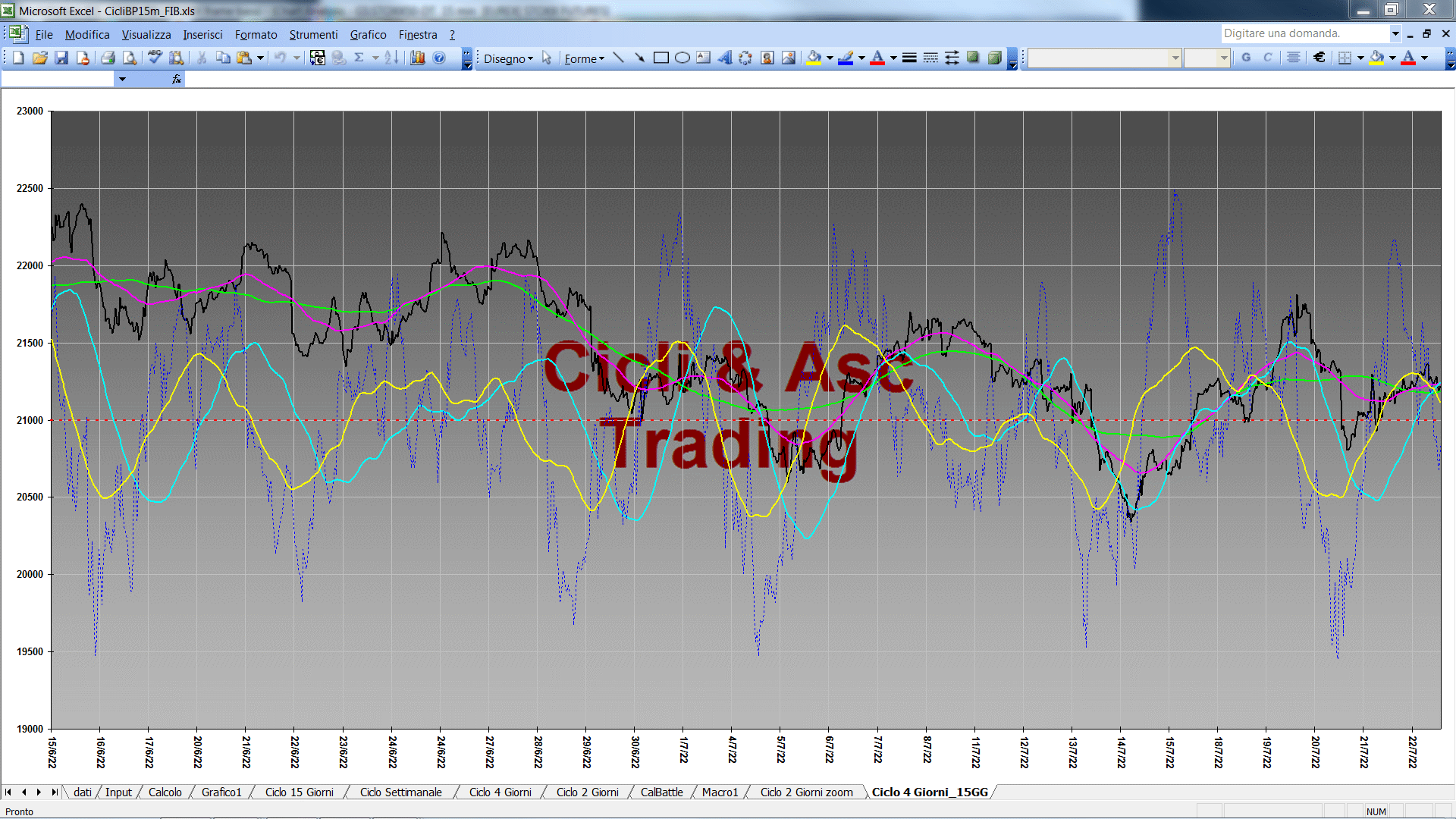This screenshot has width=1456, height=819.
Task: Apply the red drawing font color A
Action: coord(877,58)
